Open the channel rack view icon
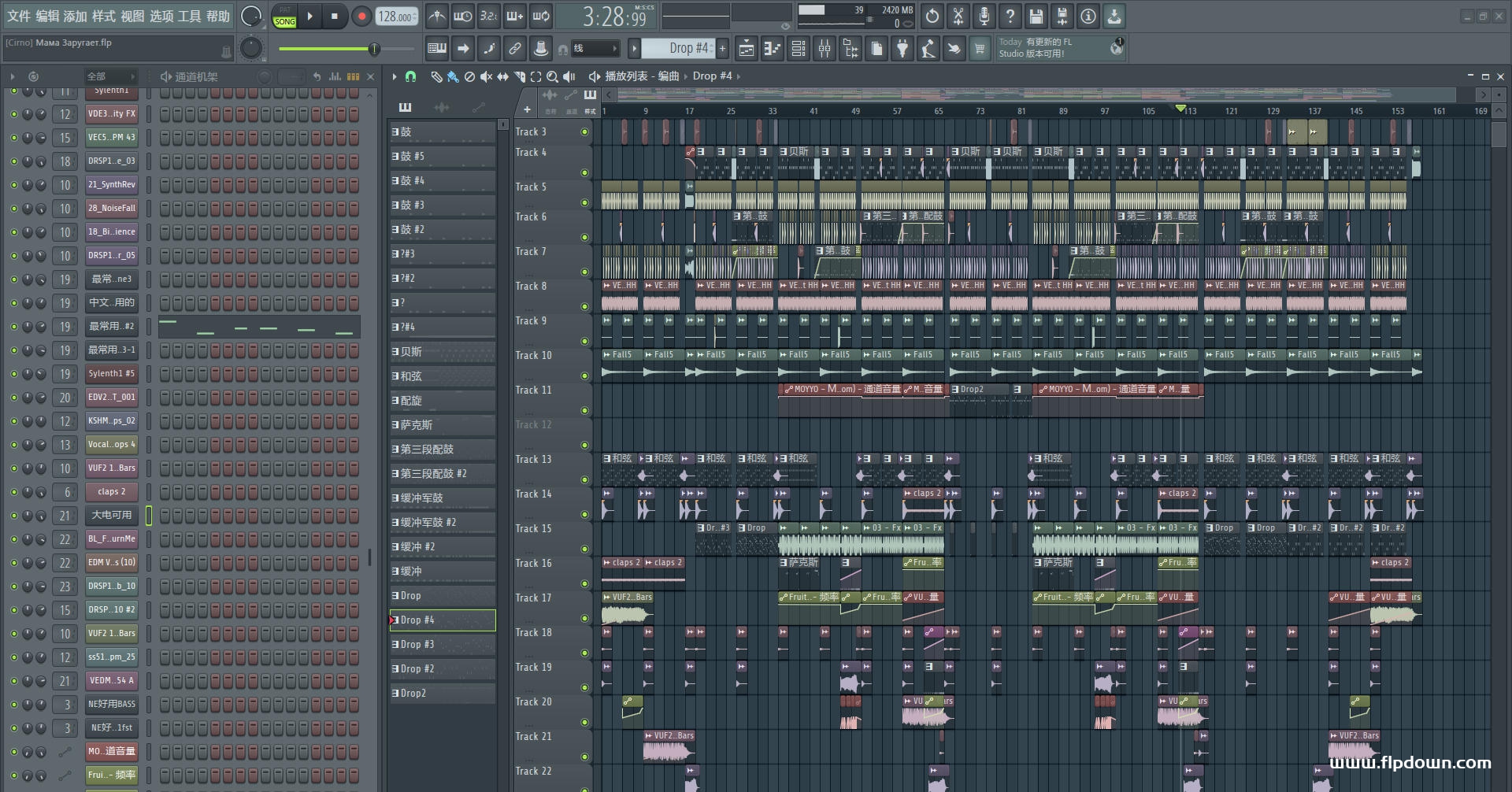This screenshot has width=1512, height=792. 799,49
